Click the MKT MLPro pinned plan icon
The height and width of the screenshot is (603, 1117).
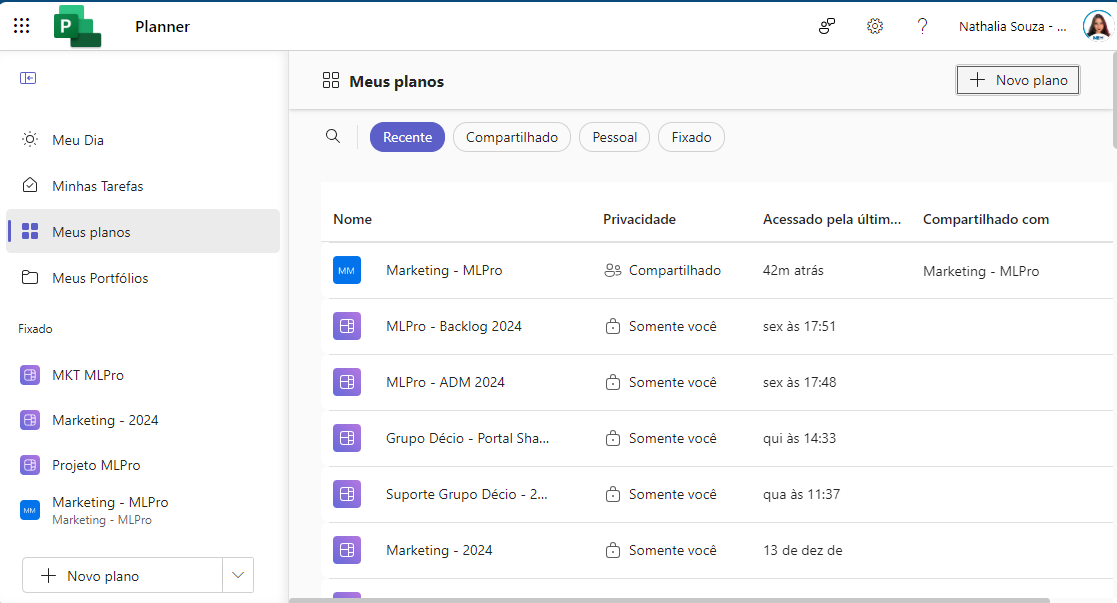[30, 375]
